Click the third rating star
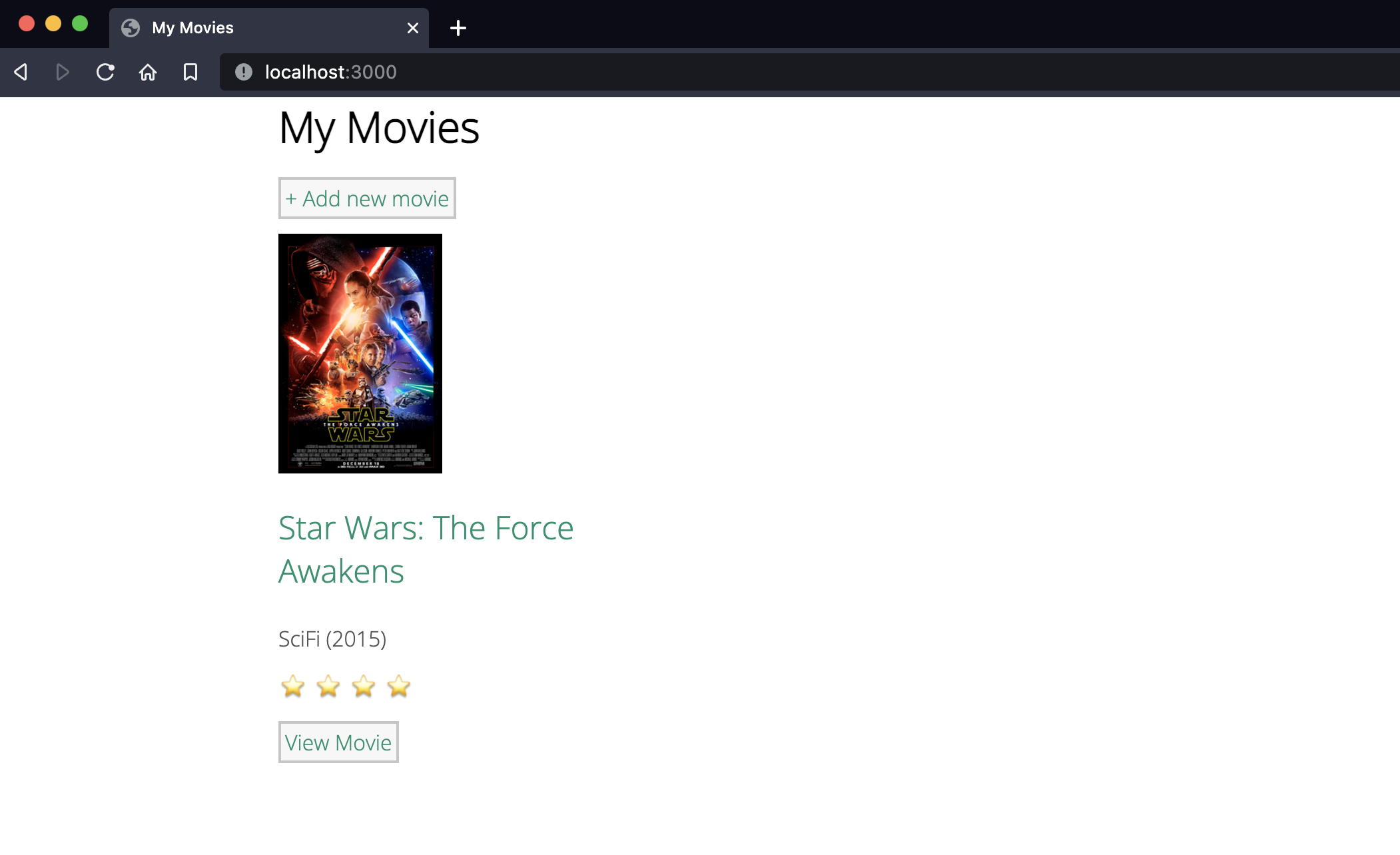This screenshot has width=1400, height=855. (364, 687)
